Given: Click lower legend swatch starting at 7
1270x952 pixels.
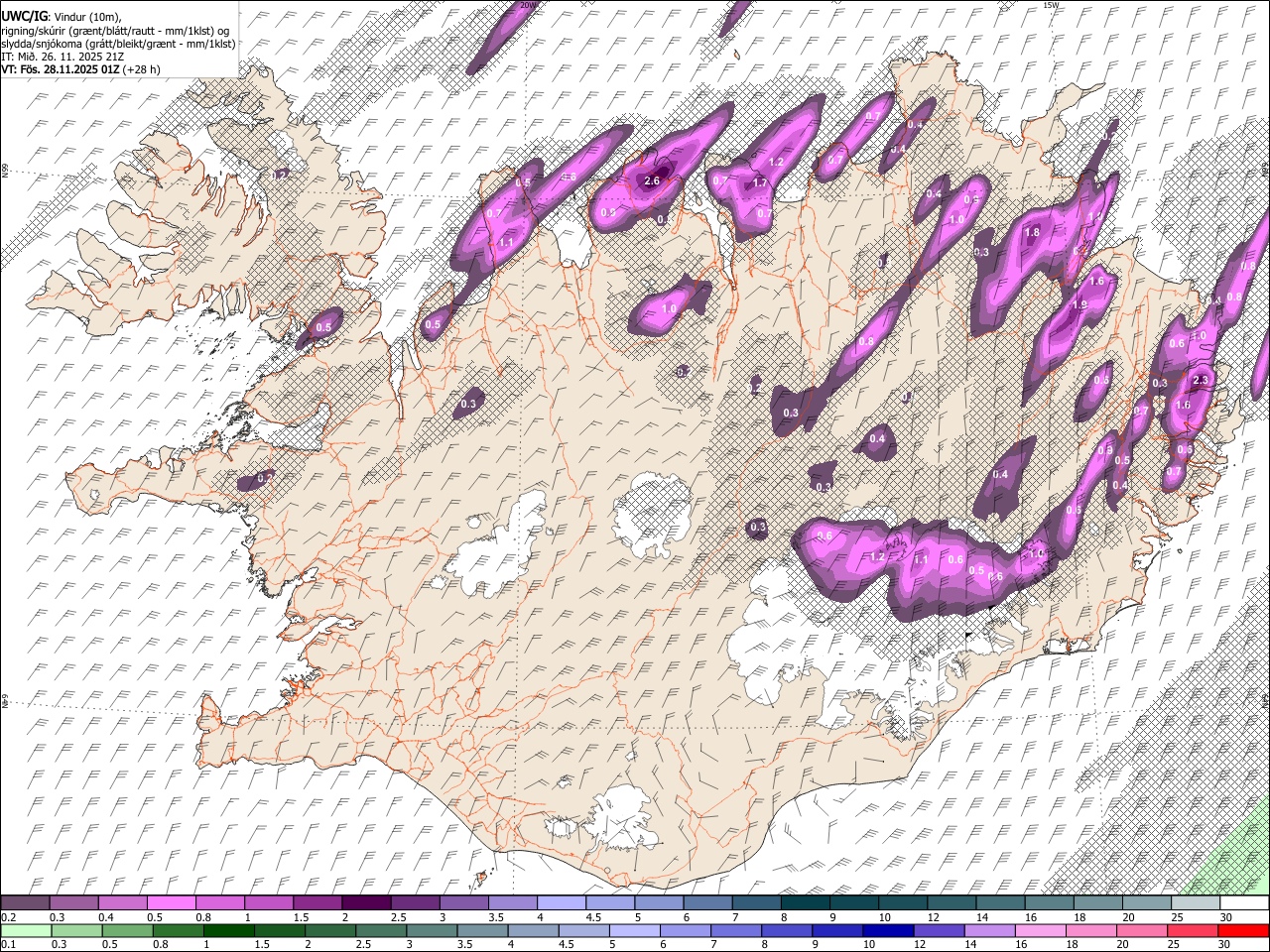Looking at the screenshot, I should coord(736,931).
